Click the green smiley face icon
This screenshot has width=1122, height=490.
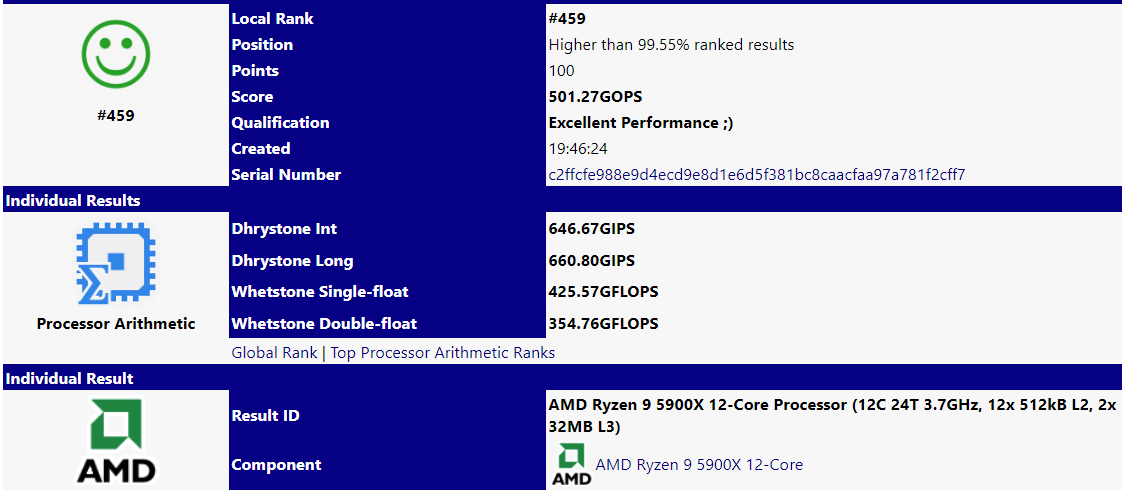[116, 53]
